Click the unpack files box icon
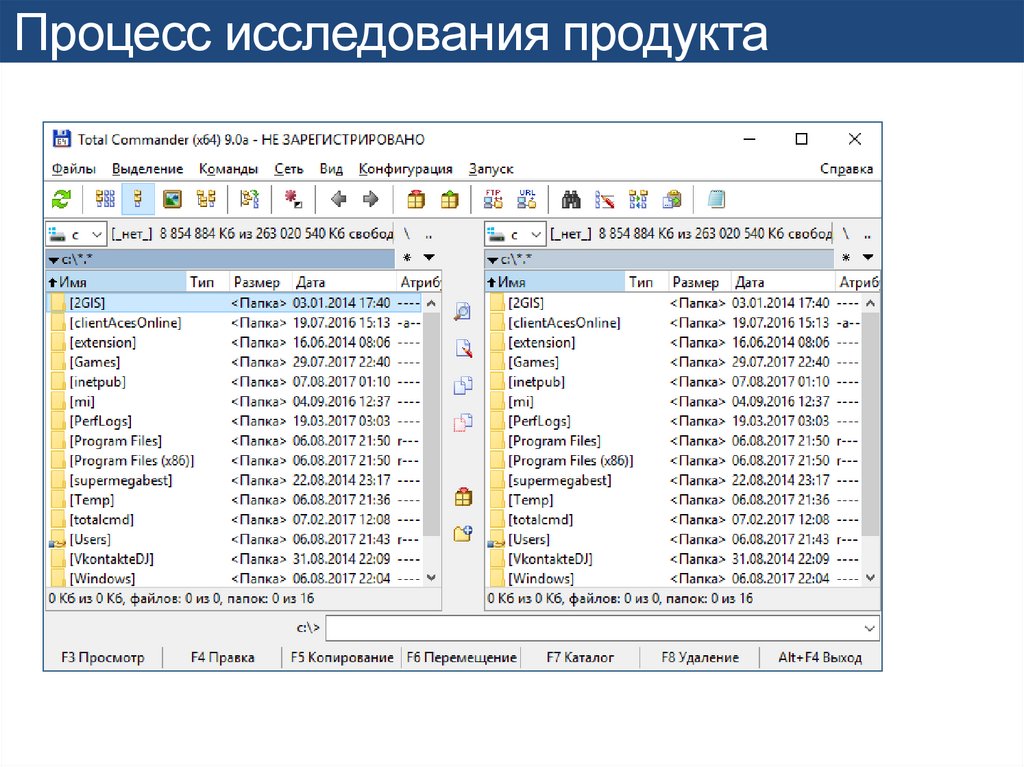This screenshot has width=1024, height=767. (449, 199)
